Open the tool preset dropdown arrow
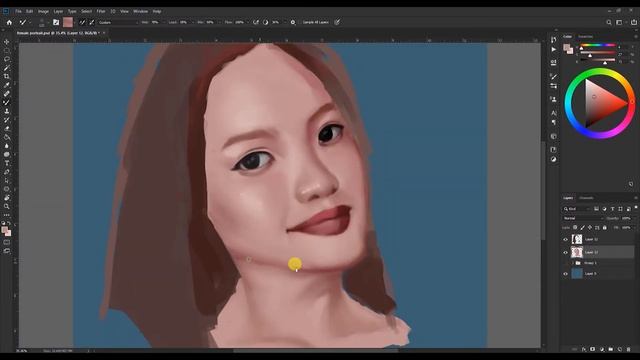This screenshot has width=640, height=360. point(29,22)
